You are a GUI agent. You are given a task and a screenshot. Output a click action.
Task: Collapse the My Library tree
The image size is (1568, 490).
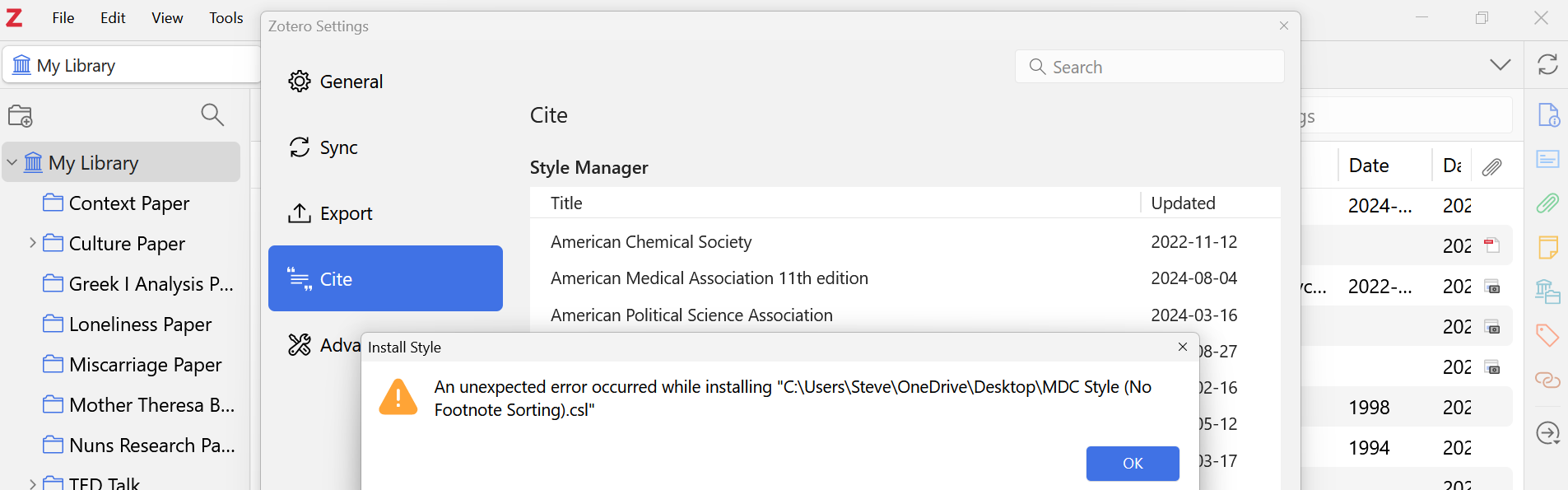click(x=12, y=162)
